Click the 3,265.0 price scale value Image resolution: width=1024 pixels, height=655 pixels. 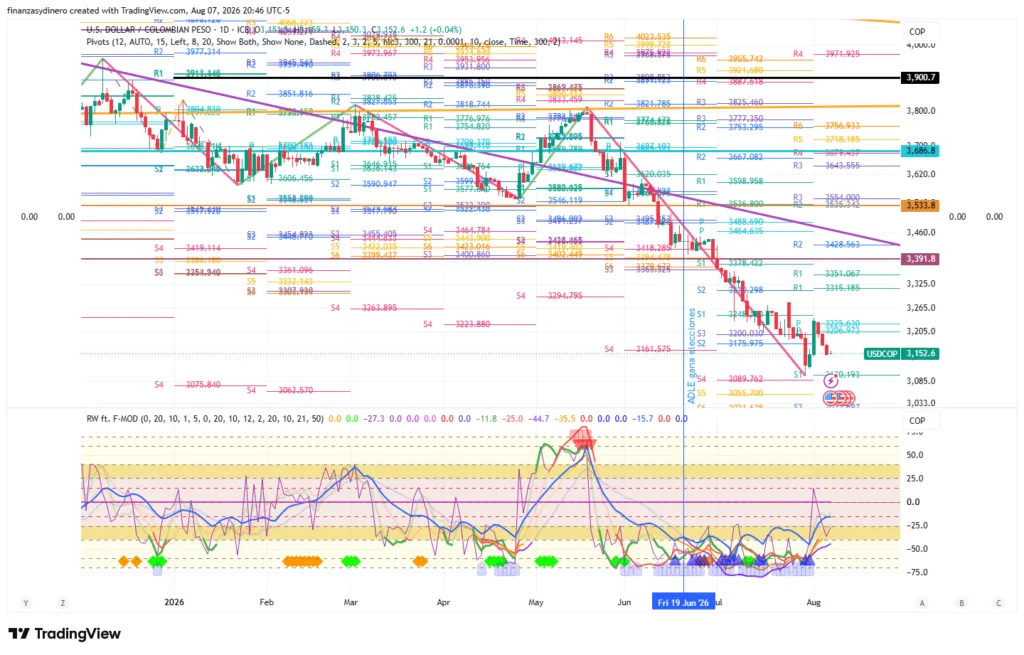click(x=921, y=308)
